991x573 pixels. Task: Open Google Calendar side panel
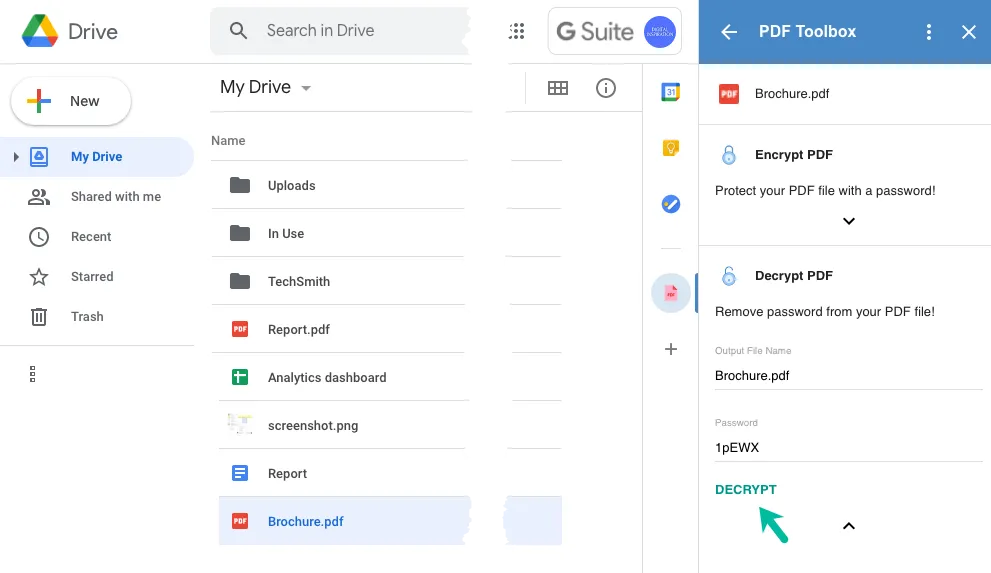tap(671, 92)
